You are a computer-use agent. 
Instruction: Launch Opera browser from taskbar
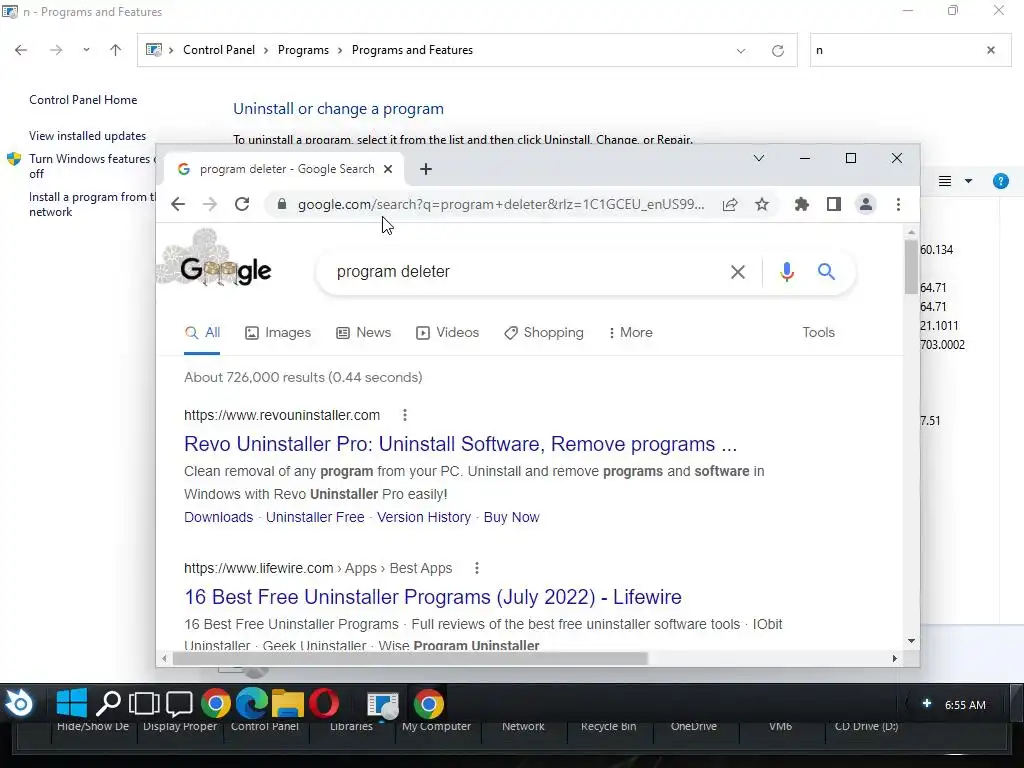point(324,703)
